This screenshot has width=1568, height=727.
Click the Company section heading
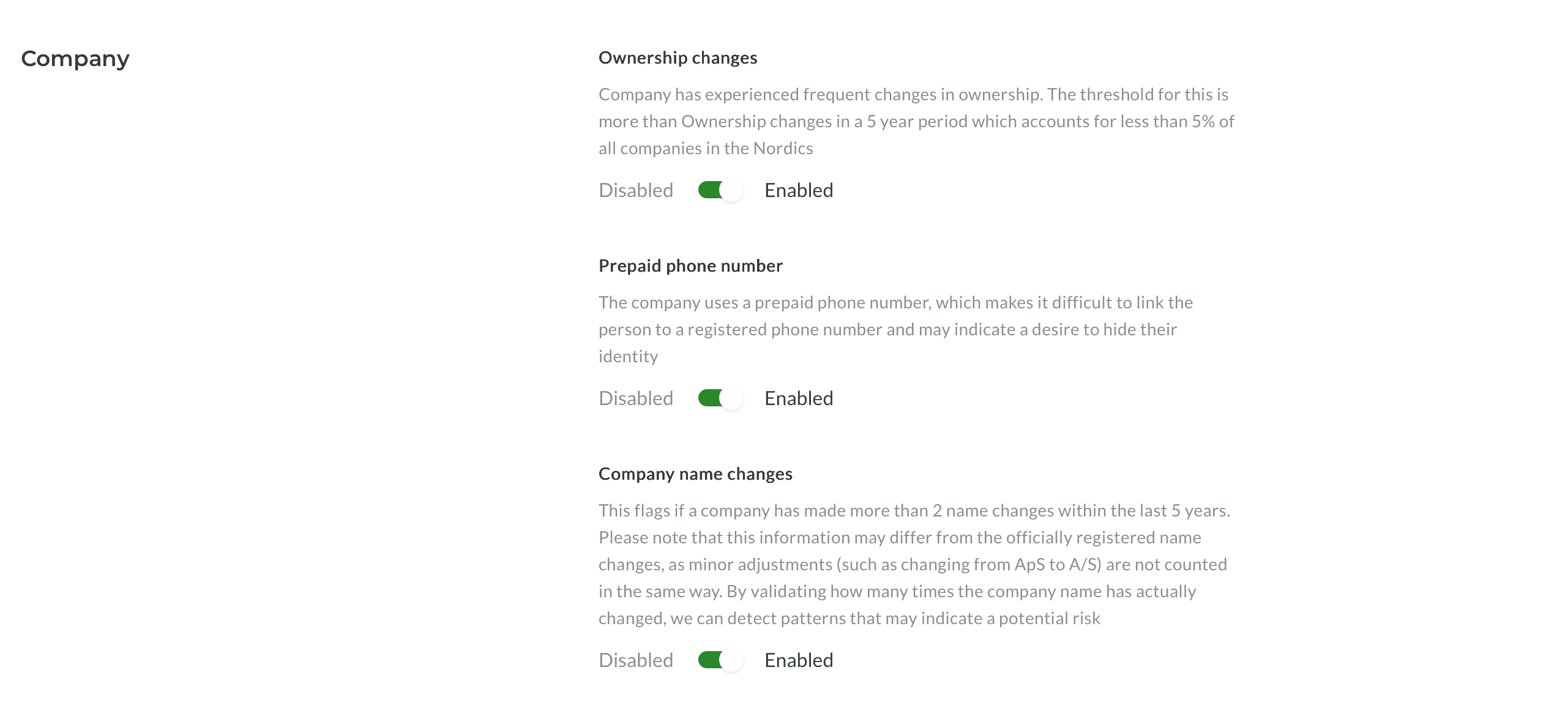pos(75,59)
